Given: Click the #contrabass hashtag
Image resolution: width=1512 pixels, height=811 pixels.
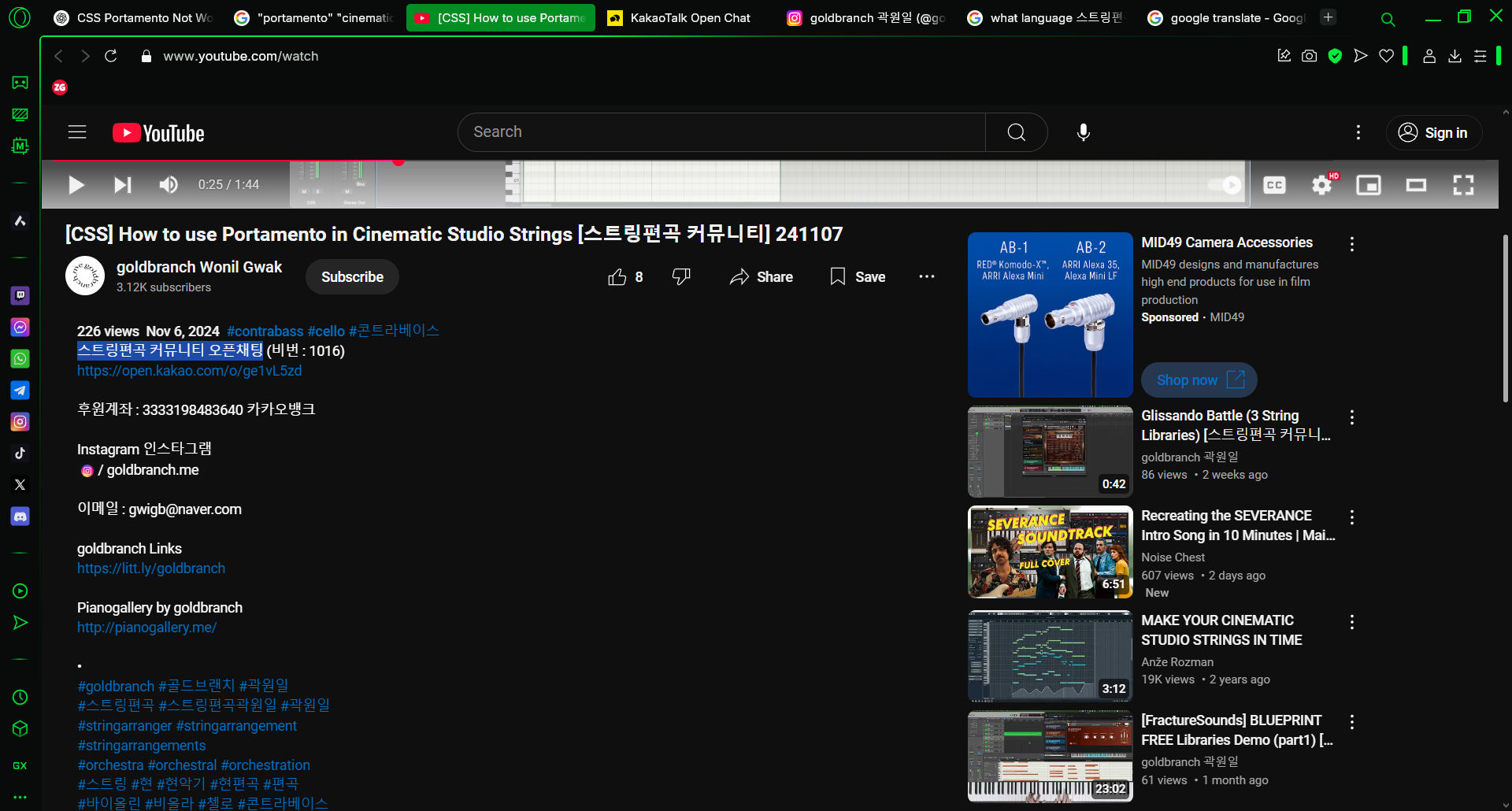Looking at the screenshot, I should (265, 331).
